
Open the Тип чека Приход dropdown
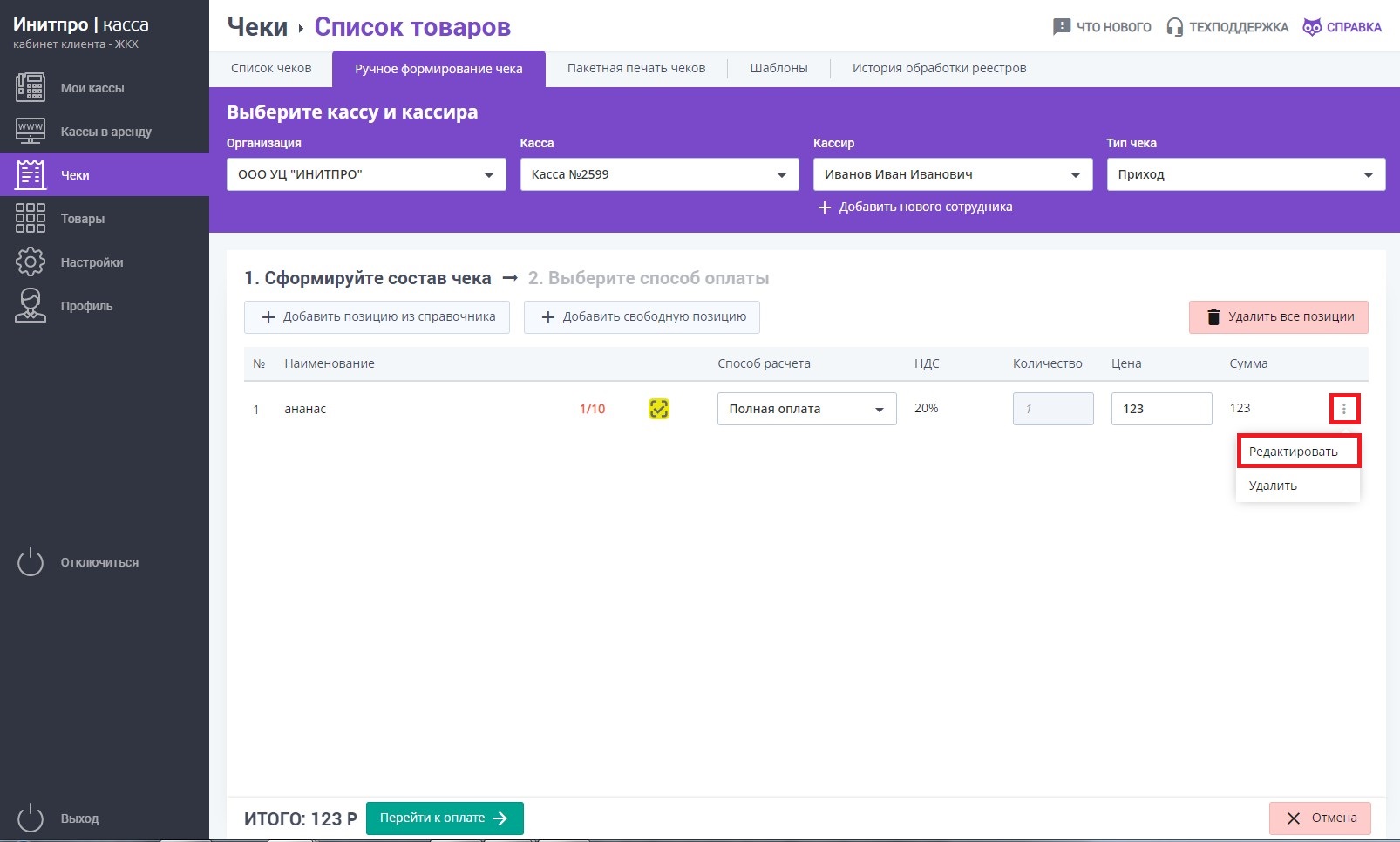1245,174
